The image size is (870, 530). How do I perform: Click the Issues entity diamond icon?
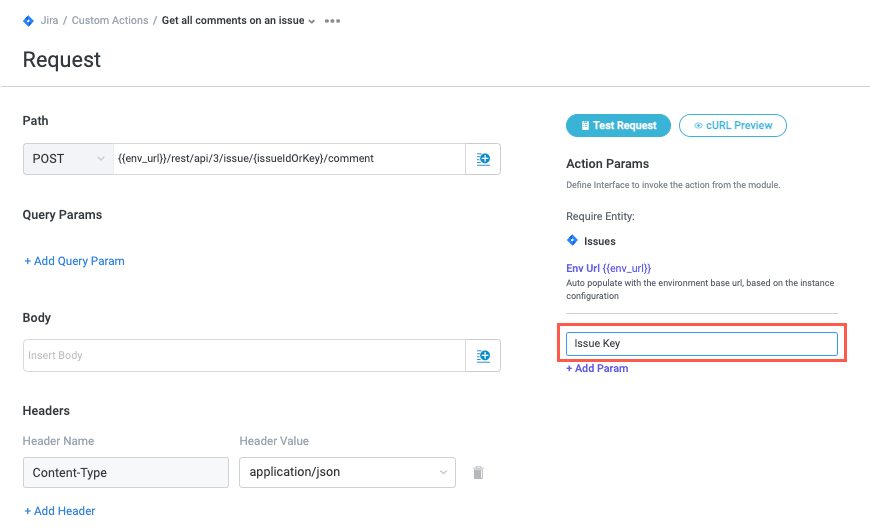point(572,241)
